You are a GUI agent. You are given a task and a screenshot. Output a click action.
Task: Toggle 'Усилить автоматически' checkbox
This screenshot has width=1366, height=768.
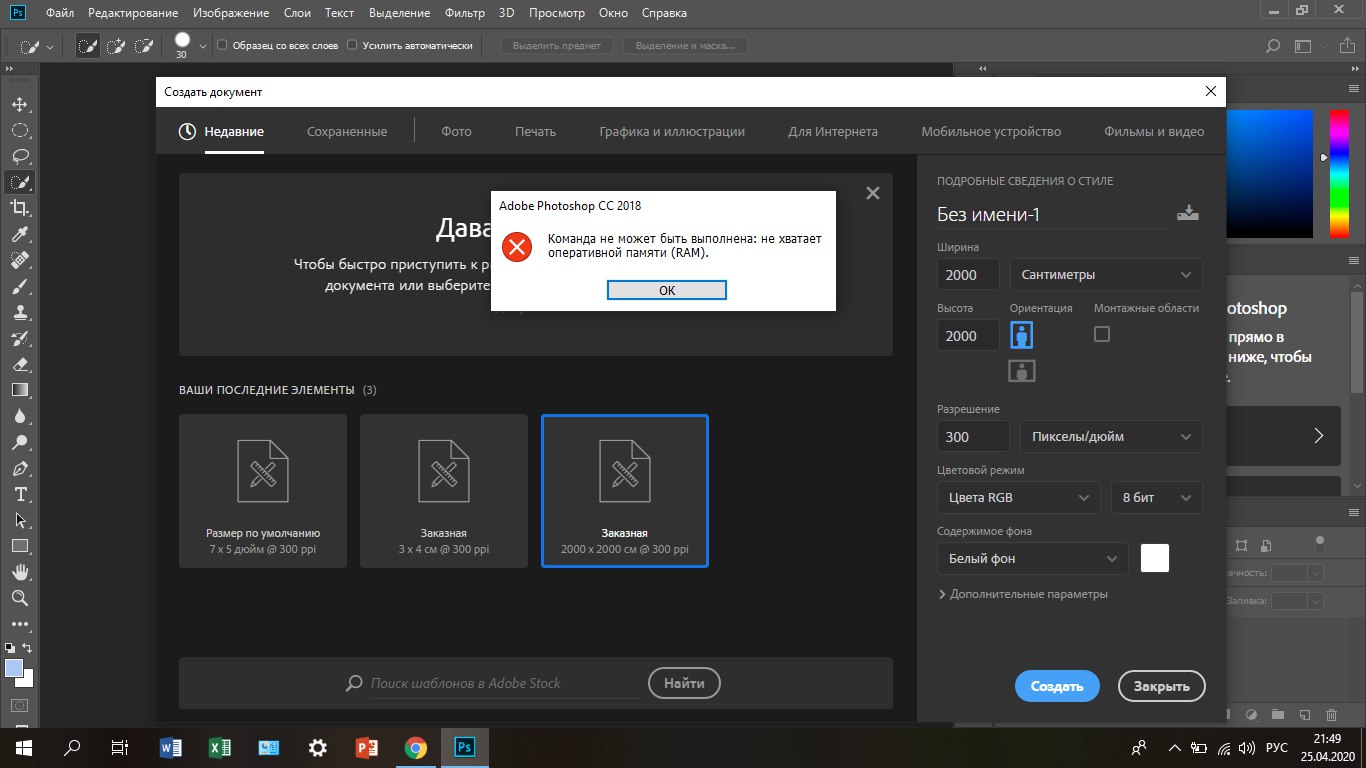click(x=352, y=46)
